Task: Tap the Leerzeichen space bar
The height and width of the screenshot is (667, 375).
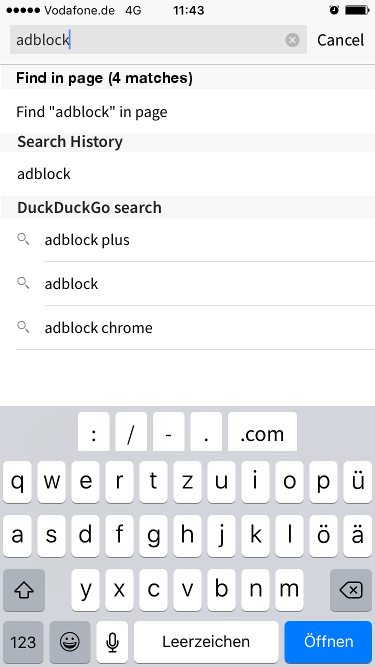Action: (206, 642)
